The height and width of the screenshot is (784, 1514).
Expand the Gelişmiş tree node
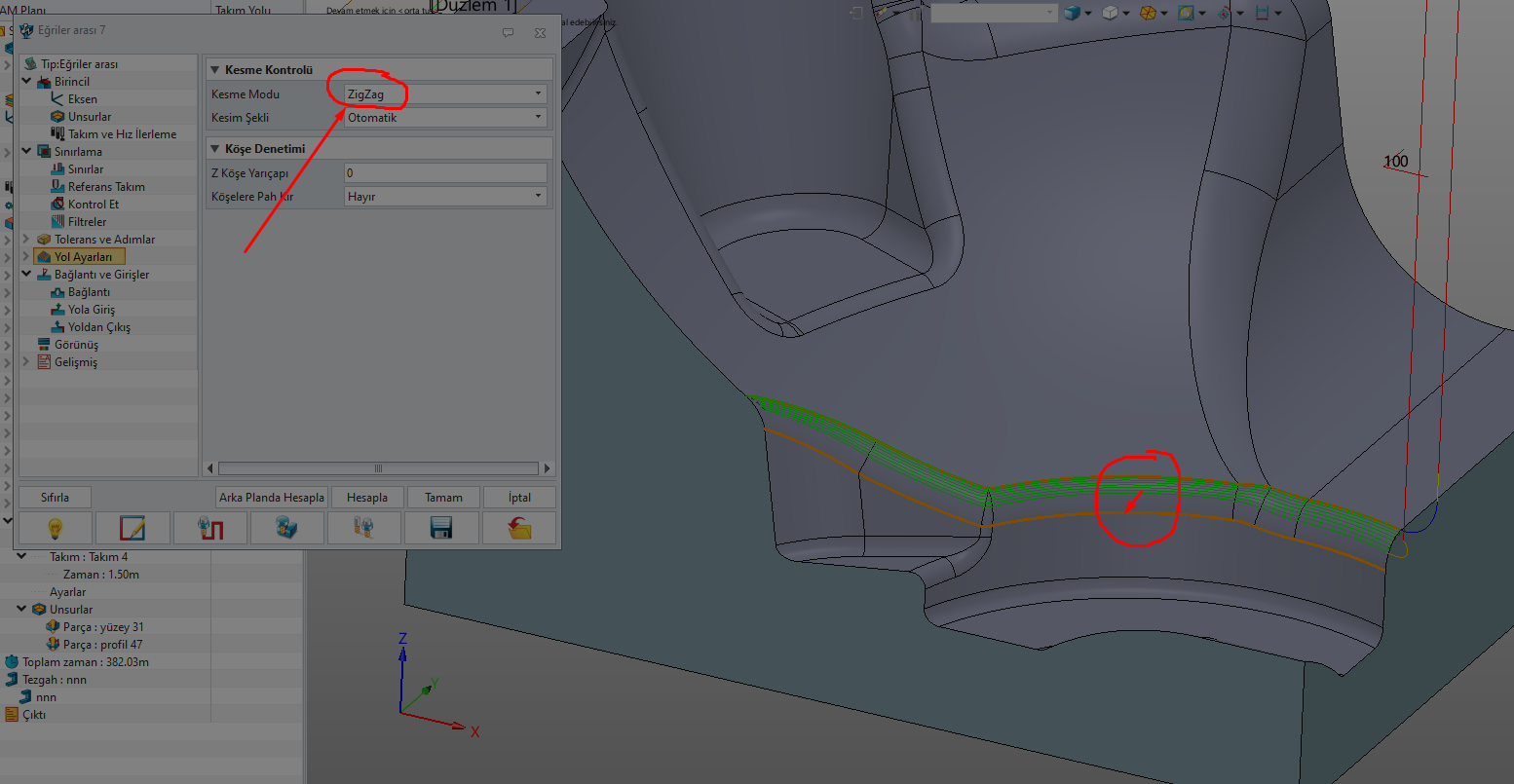point(26,362)
